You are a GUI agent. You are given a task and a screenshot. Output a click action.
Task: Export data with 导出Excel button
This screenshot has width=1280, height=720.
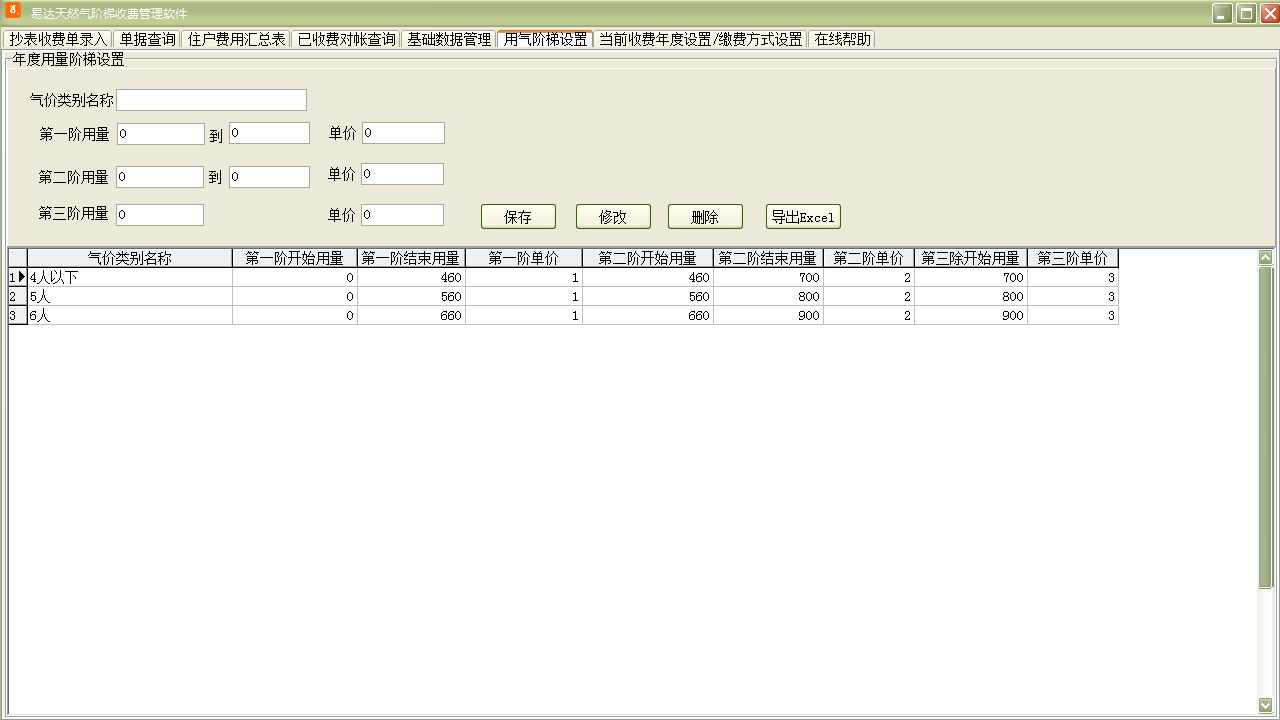coord(803,217)
